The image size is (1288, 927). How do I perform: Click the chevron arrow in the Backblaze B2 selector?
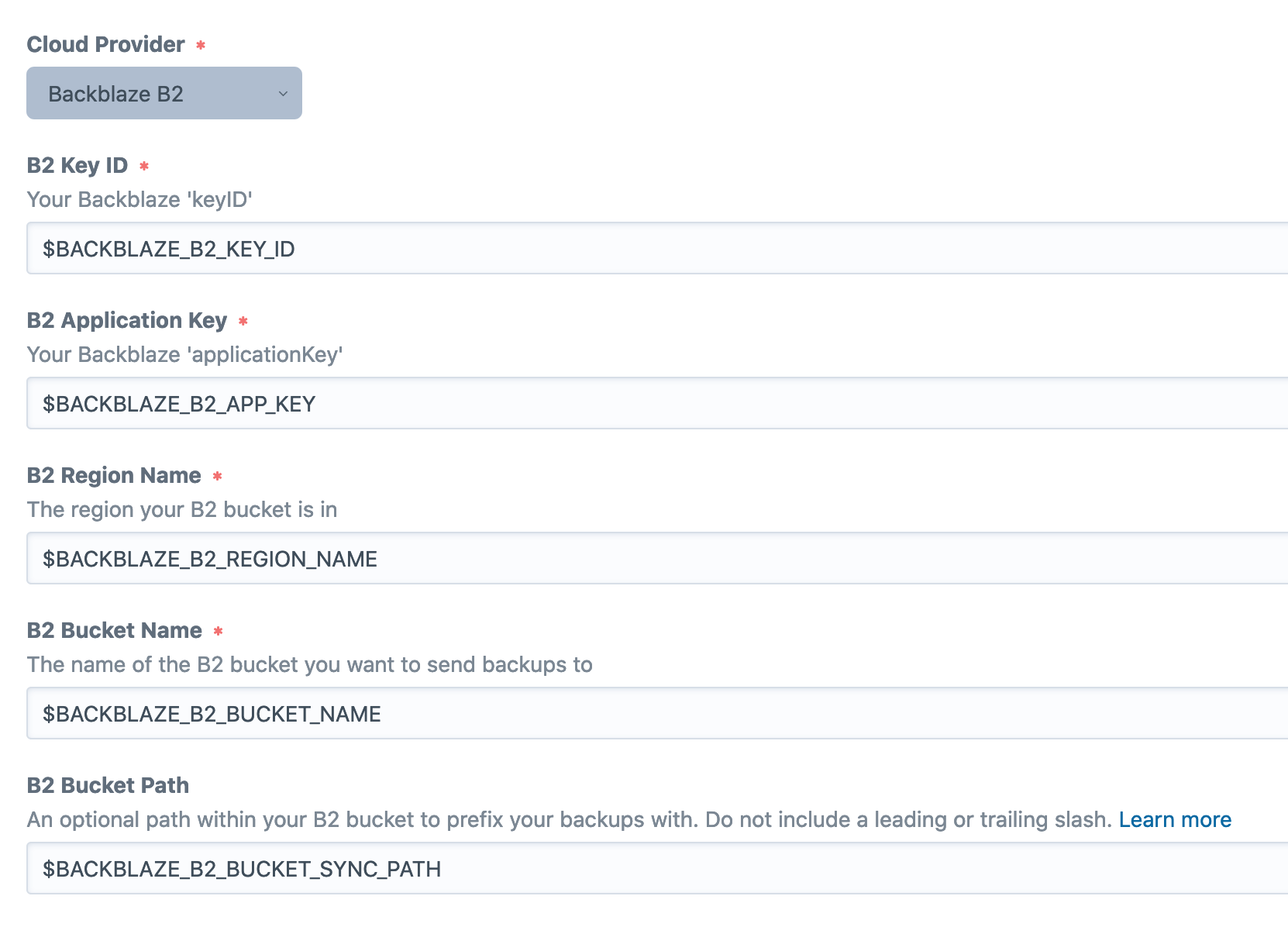coord(283,94)
